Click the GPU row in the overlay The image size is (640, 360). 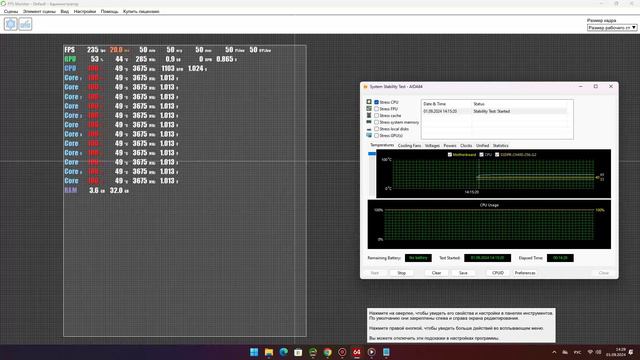[x=151, y=59]
